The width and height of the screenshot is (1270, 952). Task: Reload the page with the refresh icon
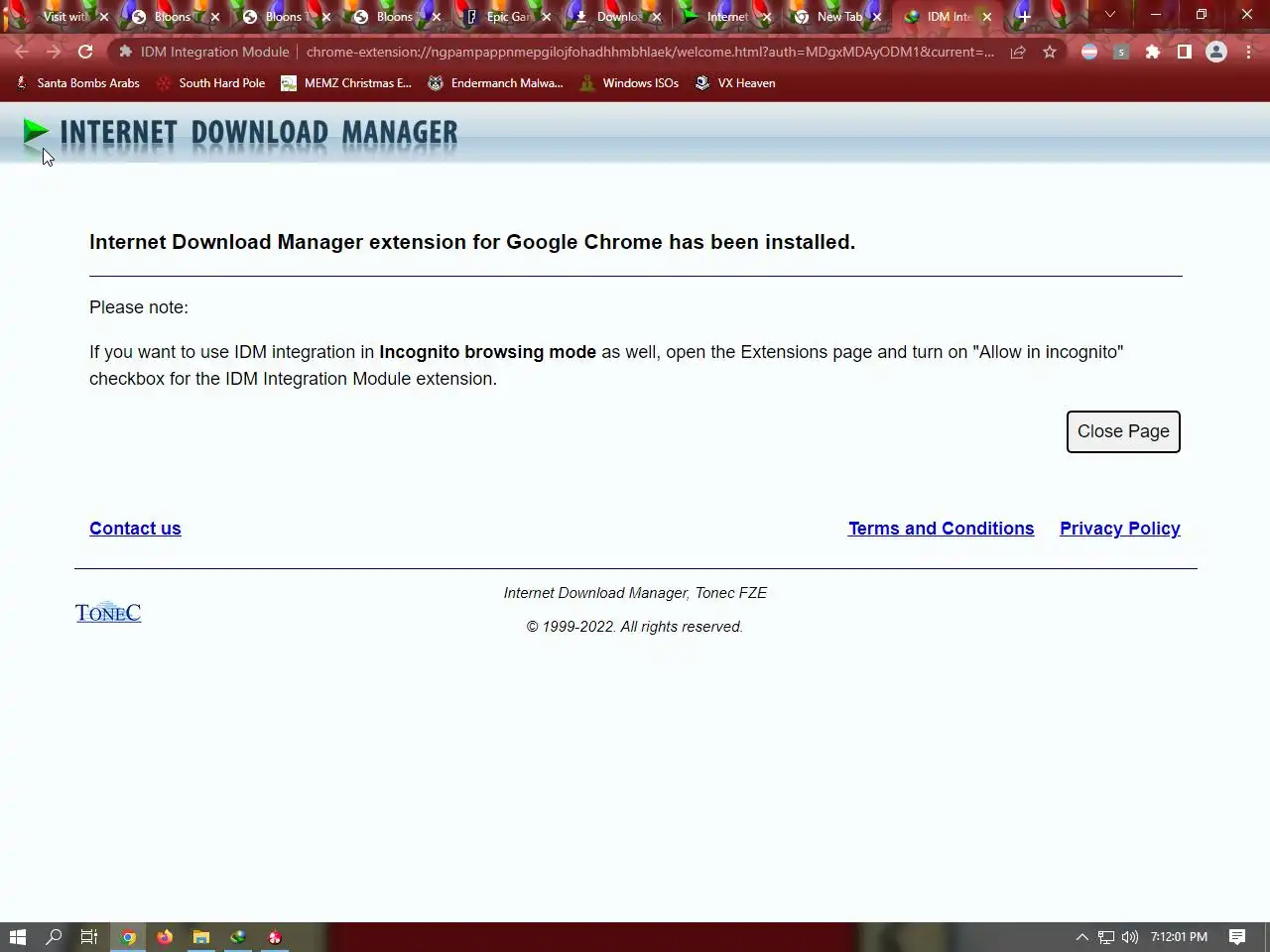click(x=85, y=52)
